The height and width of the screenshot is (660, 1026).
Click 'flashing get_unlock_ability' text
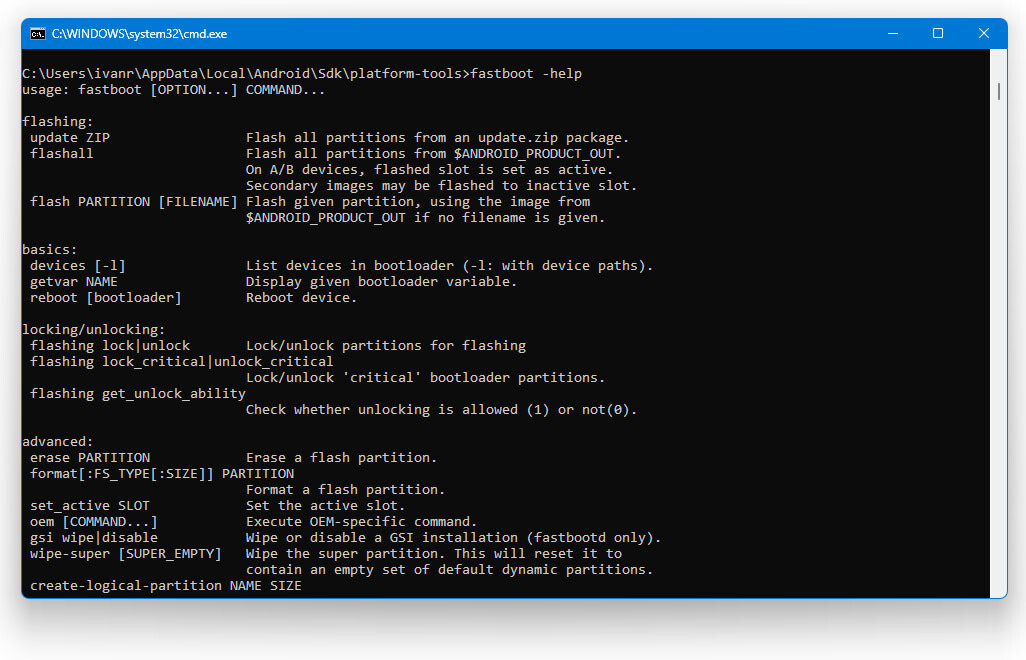coord(138,394)
